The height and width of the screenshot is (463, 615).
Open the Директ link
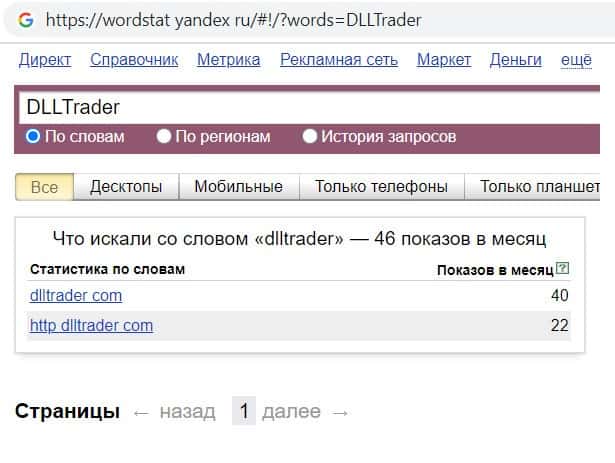click(45, 60)
